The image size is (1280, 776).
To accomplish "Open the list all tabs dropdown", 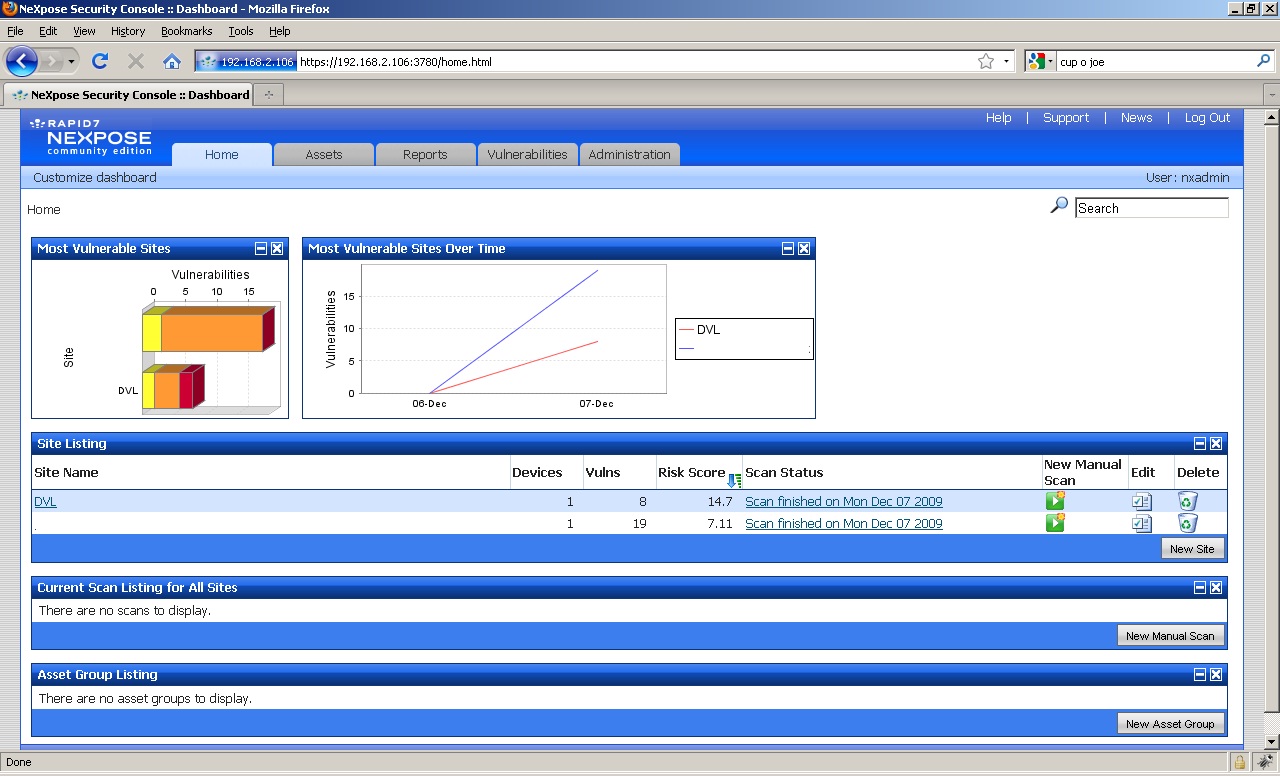I will pos(1271,95).
